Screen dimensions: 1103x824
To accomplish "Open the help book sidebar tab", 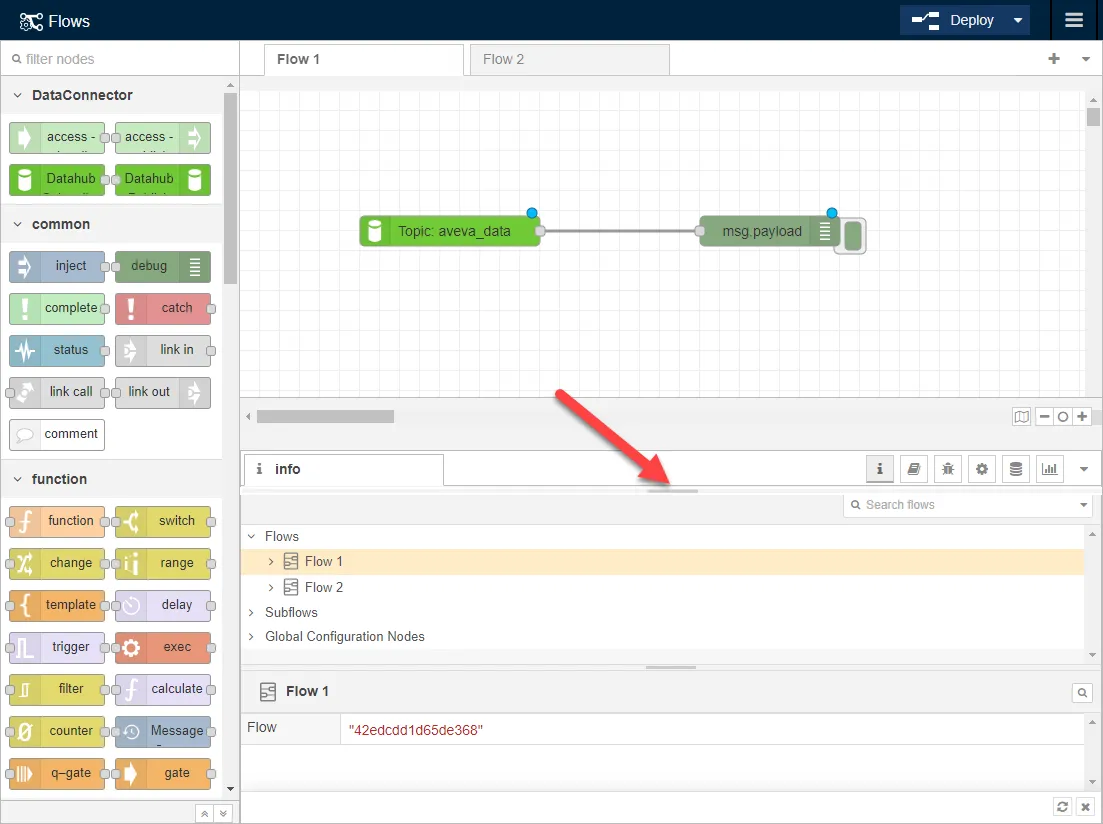I will coord(914,469).
